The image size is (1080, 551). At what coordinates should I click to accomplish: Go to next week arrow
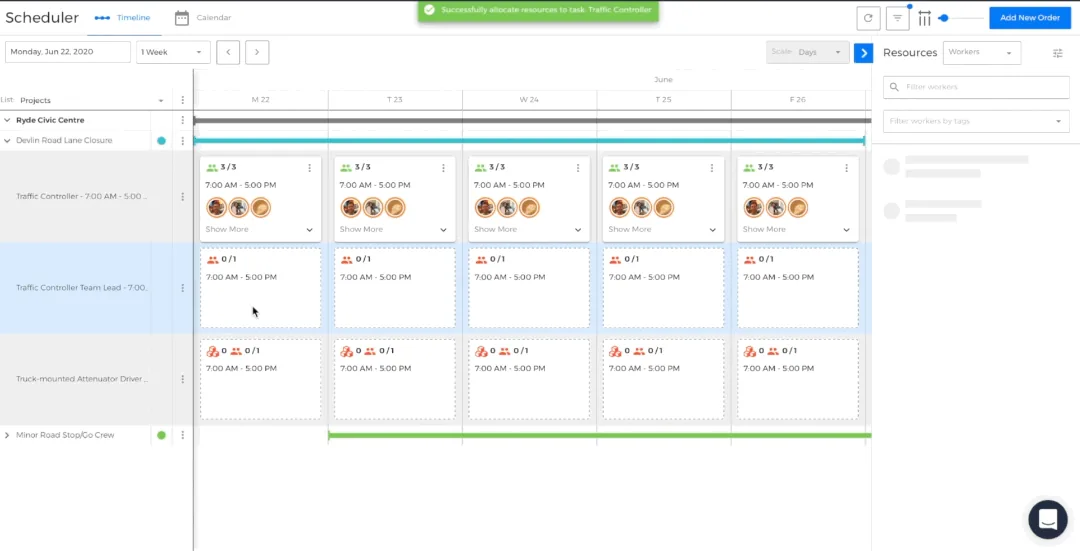(257, 52)
